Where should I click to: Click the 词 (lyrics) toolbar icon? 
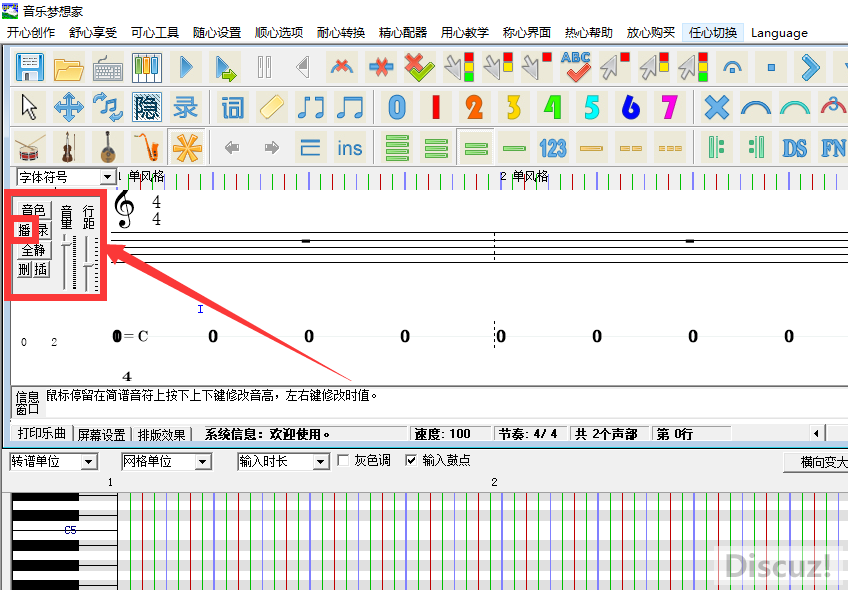coord(233,107)
